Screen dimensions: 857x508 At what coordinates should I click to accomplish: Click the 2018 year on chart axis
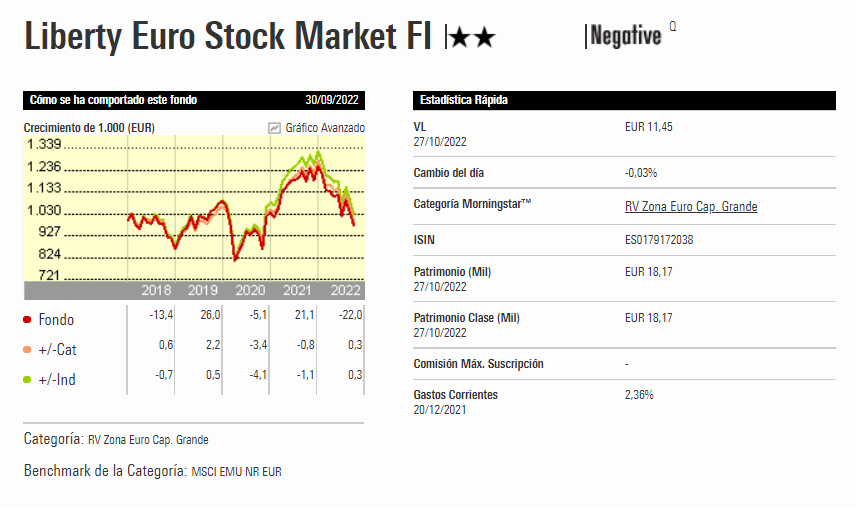(x=156, y=291)
